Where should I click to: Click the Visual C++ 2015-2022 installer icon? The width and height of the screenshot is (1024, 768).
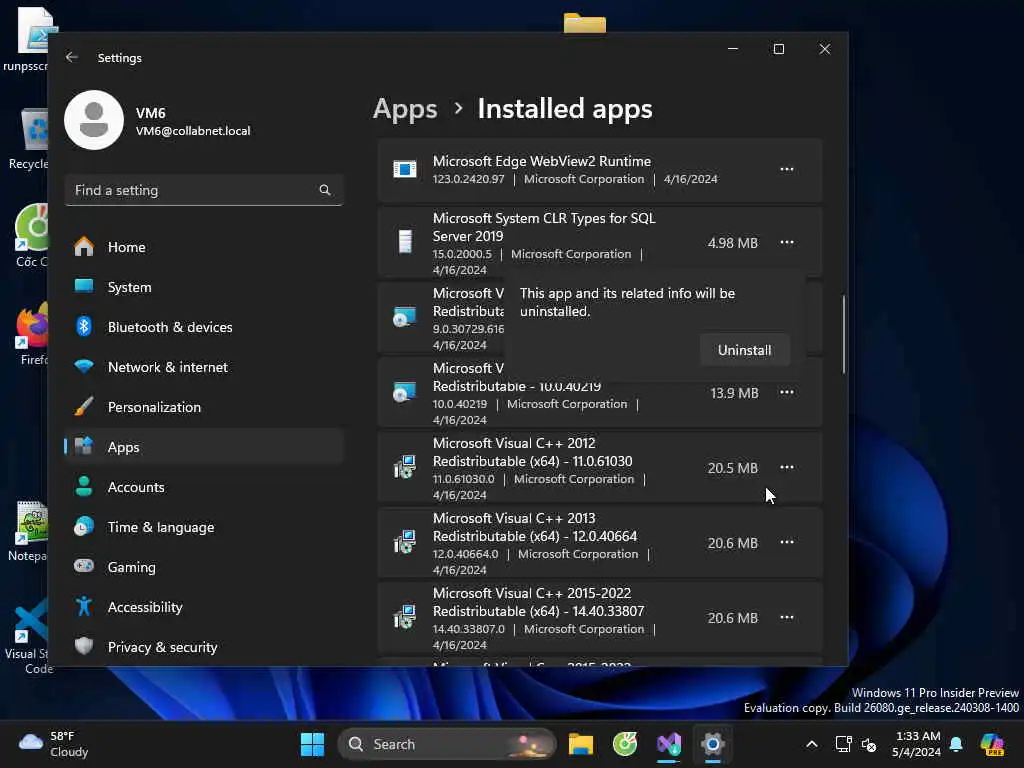click(405, 618)
